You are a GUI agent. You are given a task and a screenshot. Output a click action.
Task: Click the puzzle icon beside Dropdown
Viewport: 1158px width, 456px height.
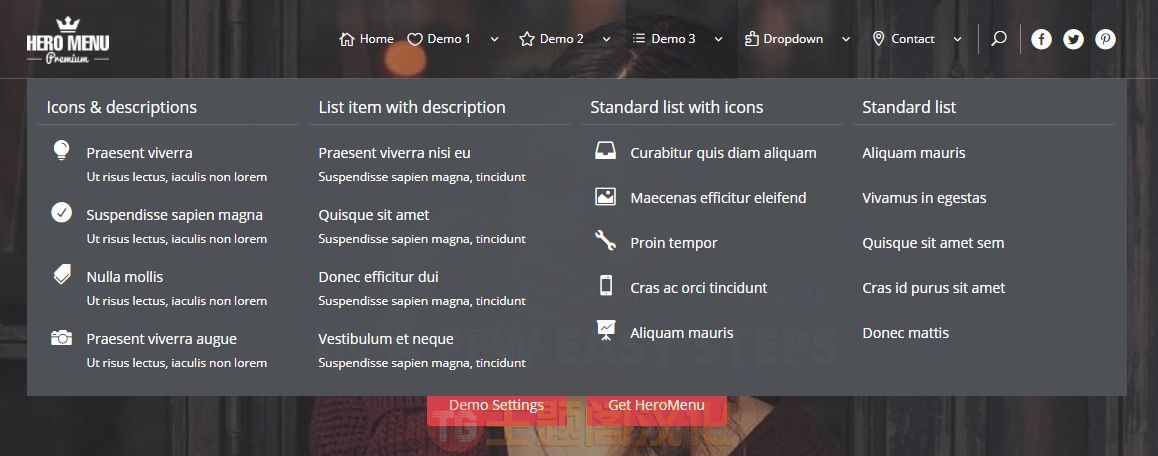752,39
